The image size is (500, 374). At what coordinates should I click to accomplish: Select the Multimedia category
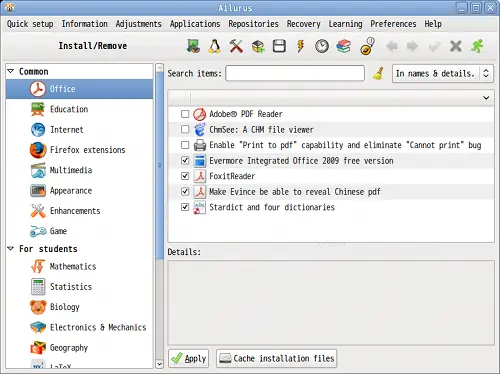click(79, 170)
